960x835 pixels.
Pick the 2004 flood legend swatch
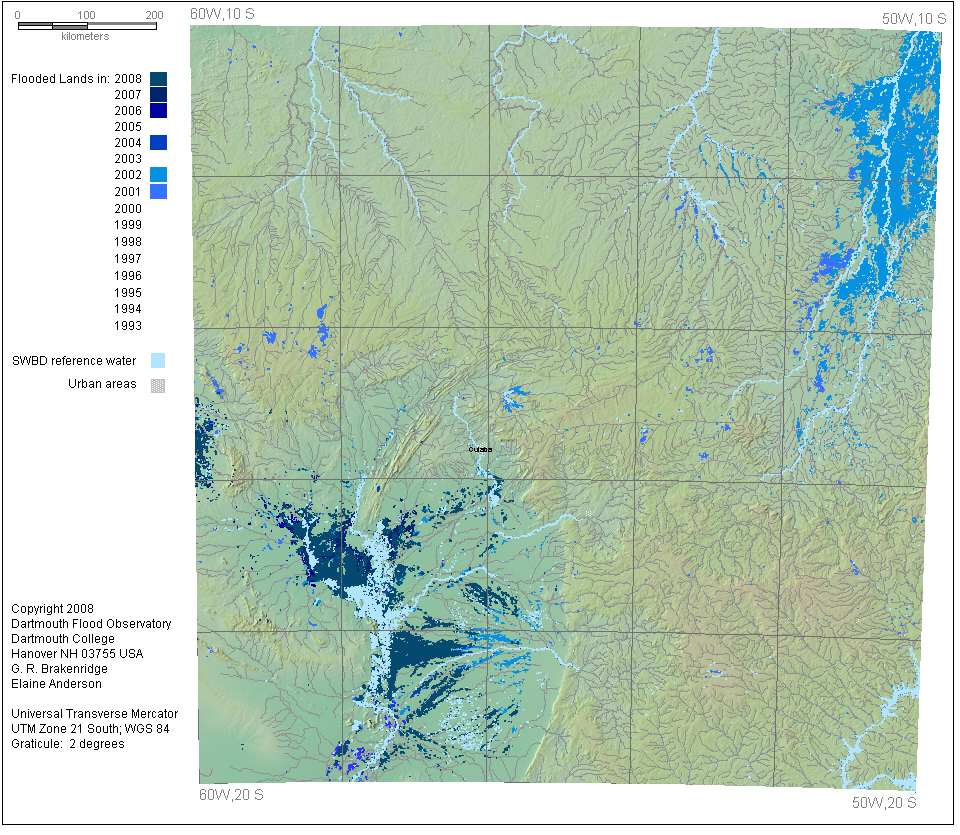coord(158,143)
